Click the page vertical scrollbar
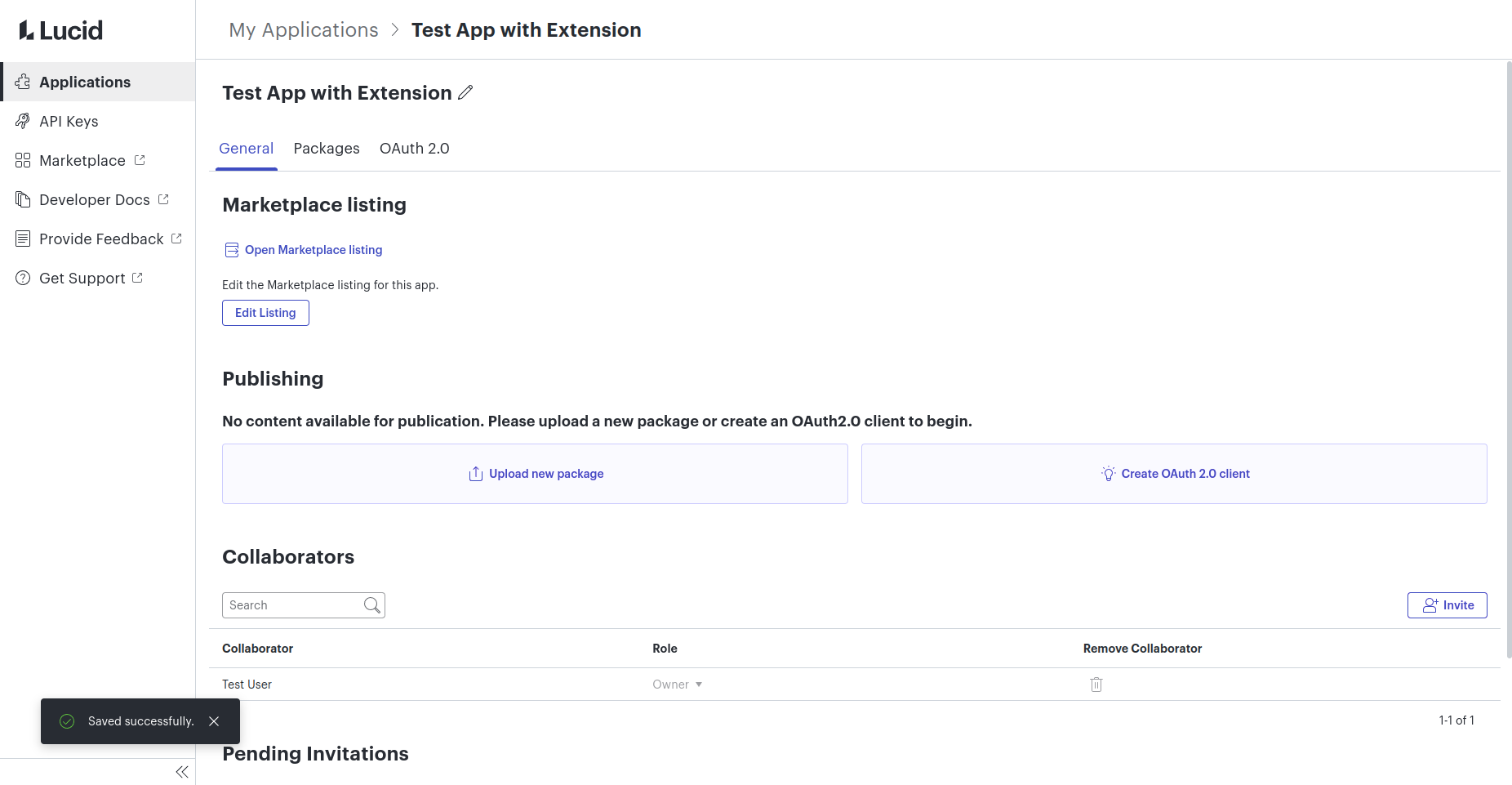 coord(1509,359)
